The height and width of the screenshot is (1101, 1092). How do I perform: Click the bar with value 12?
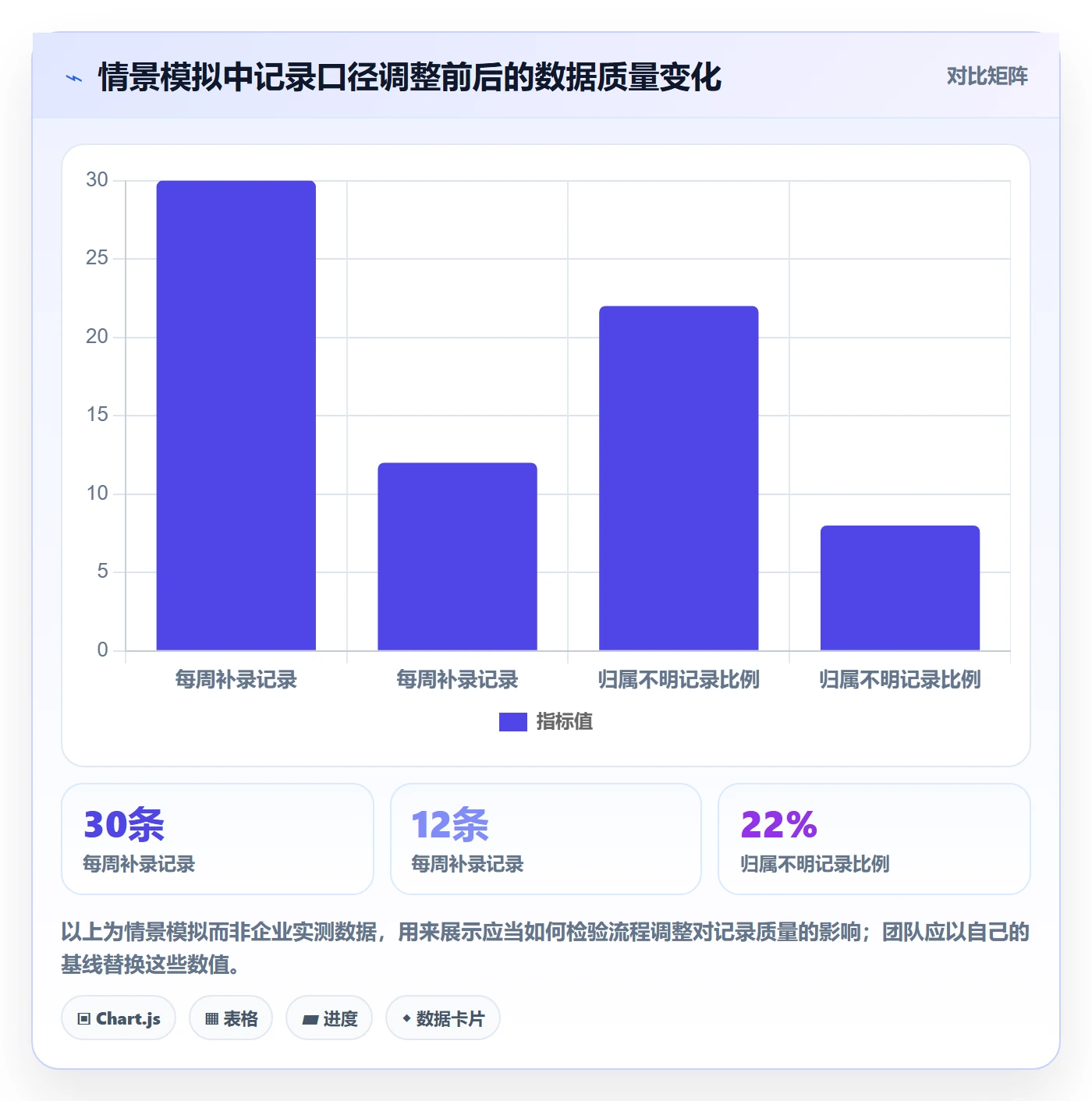[458, 557]
